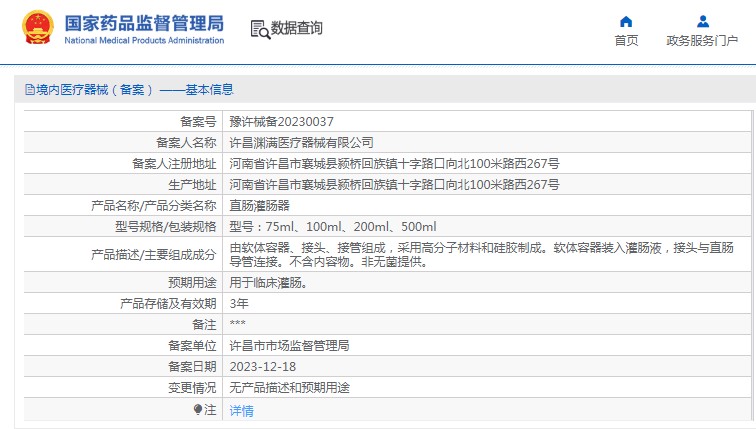The width and height of the screenshot is (756, 429).
Task: Select product name 直肠灌肠器
Action: [259, 206]
